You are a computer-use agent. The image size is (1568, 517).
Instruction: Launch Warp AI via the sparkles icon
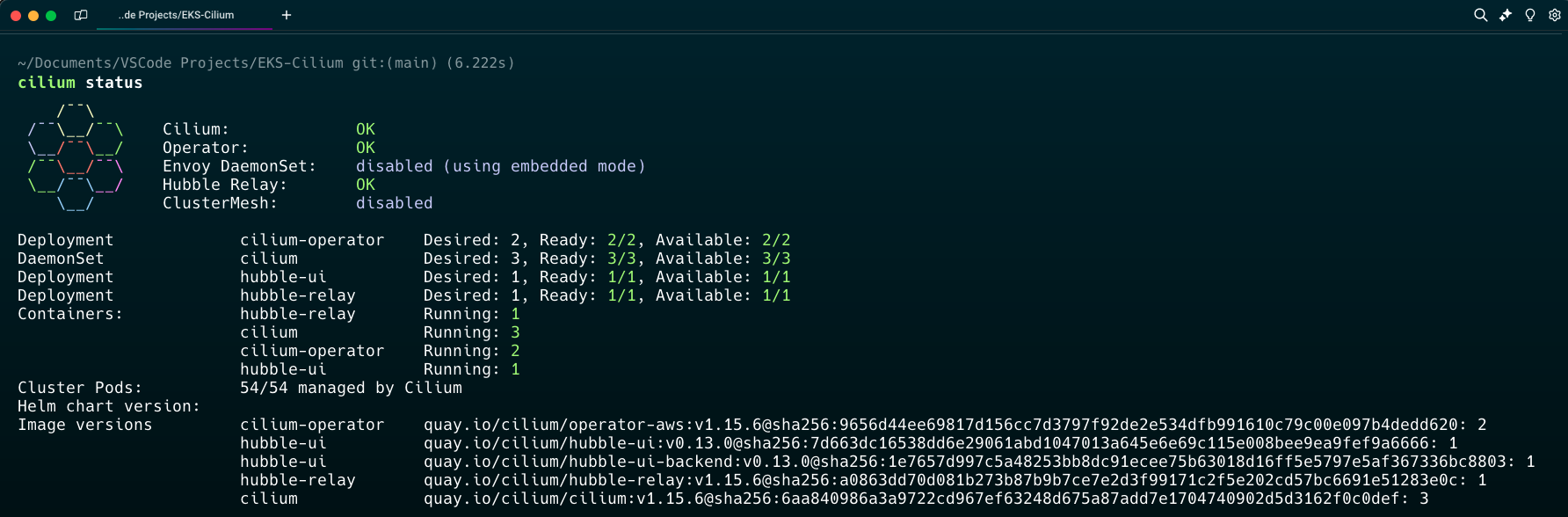point(1506,15)
